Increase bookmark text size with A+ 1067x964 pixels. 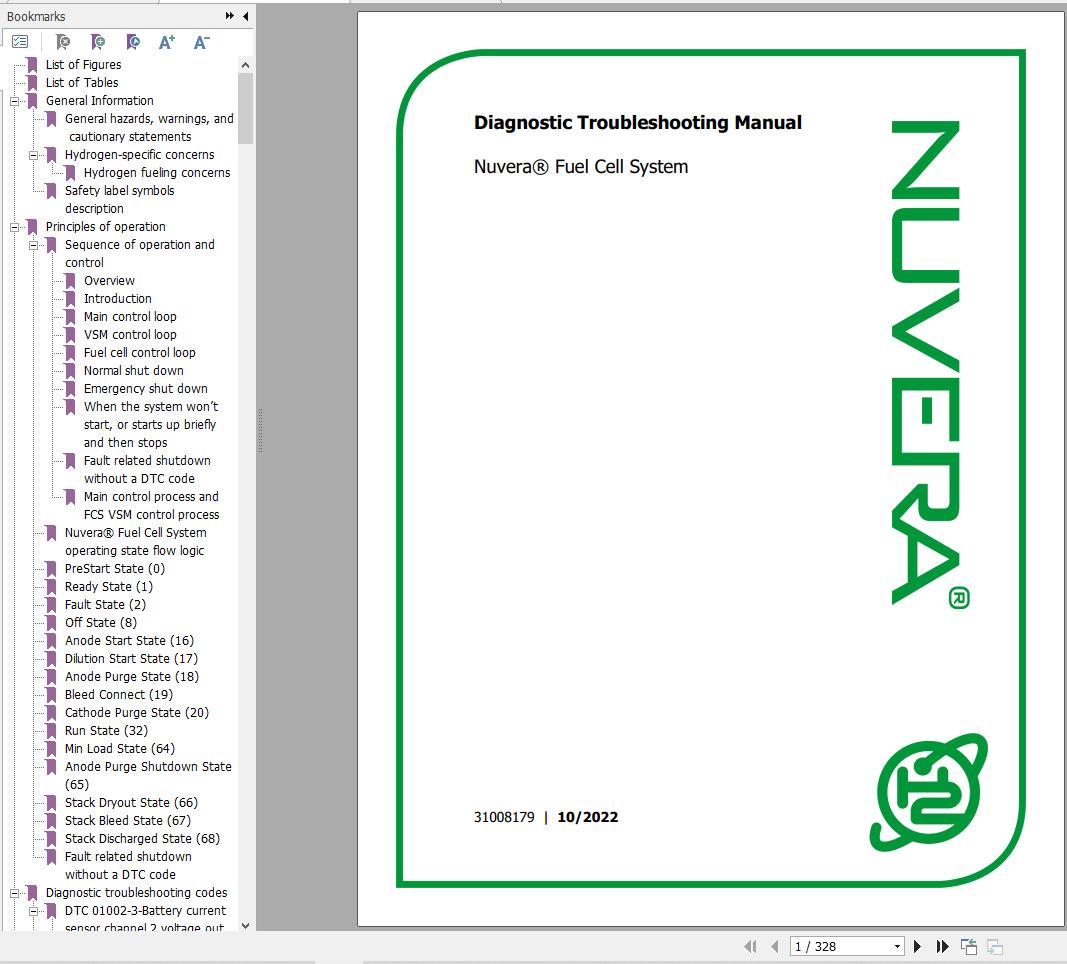(x=167, y=42)
